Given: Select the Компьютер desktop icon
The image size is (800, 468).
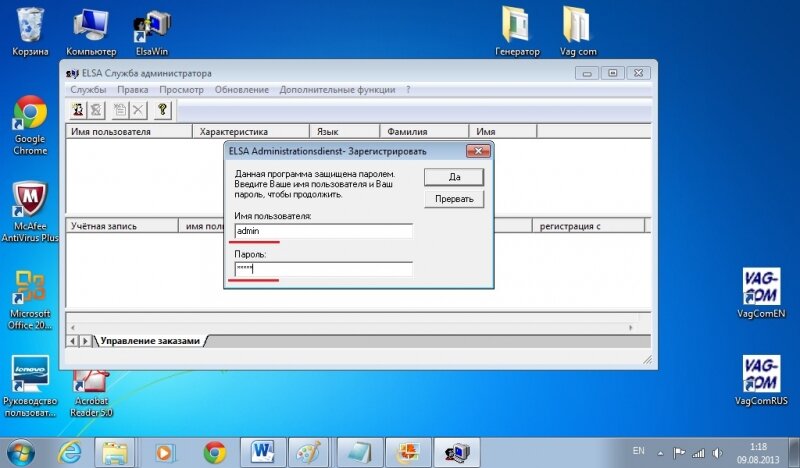Looking at the screenshot, I should [91, 32].
